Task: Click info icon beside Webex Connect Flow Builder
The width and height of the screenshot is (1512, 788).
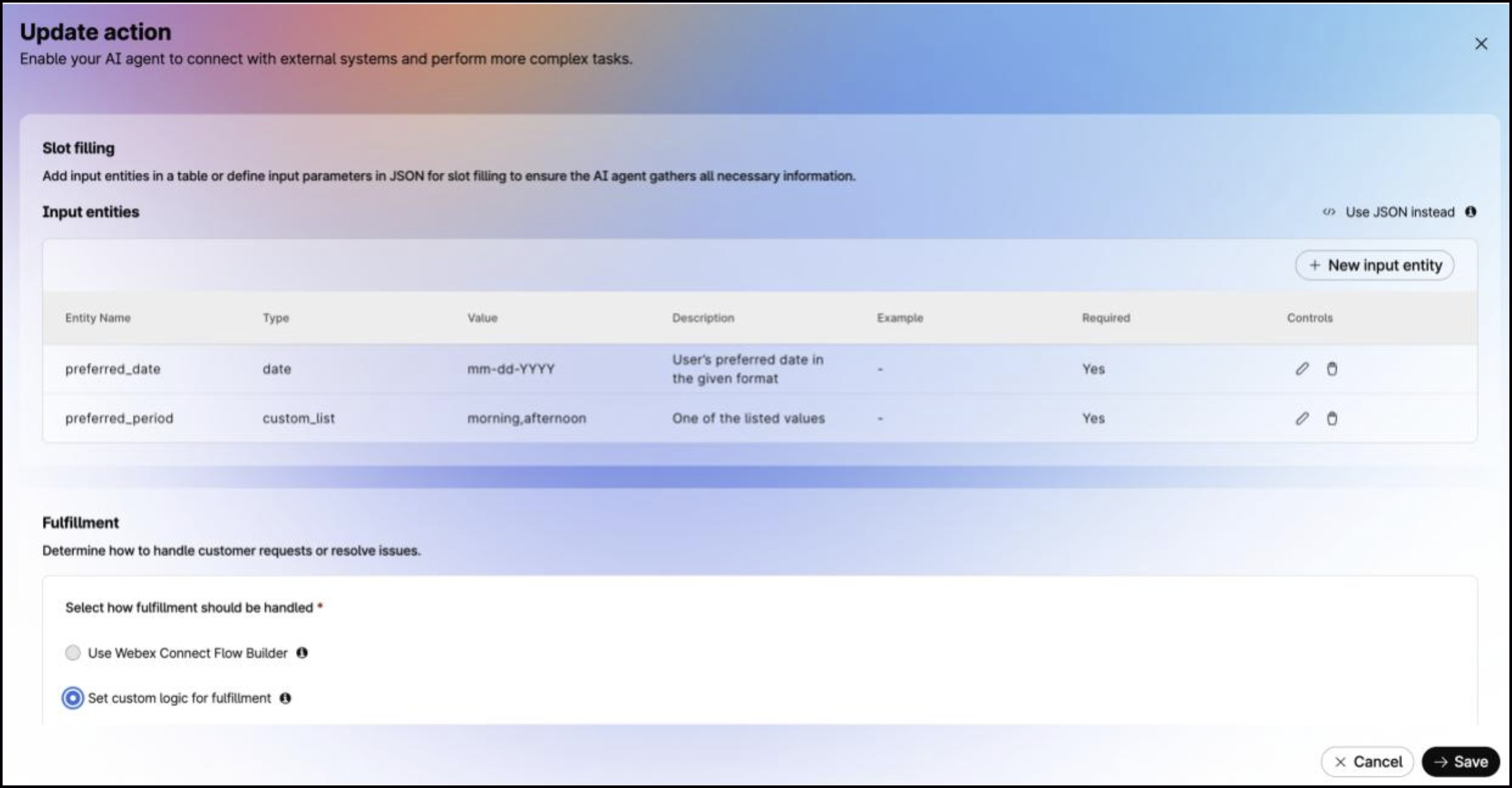Action: pyautogui.click(x=302, y=653)
